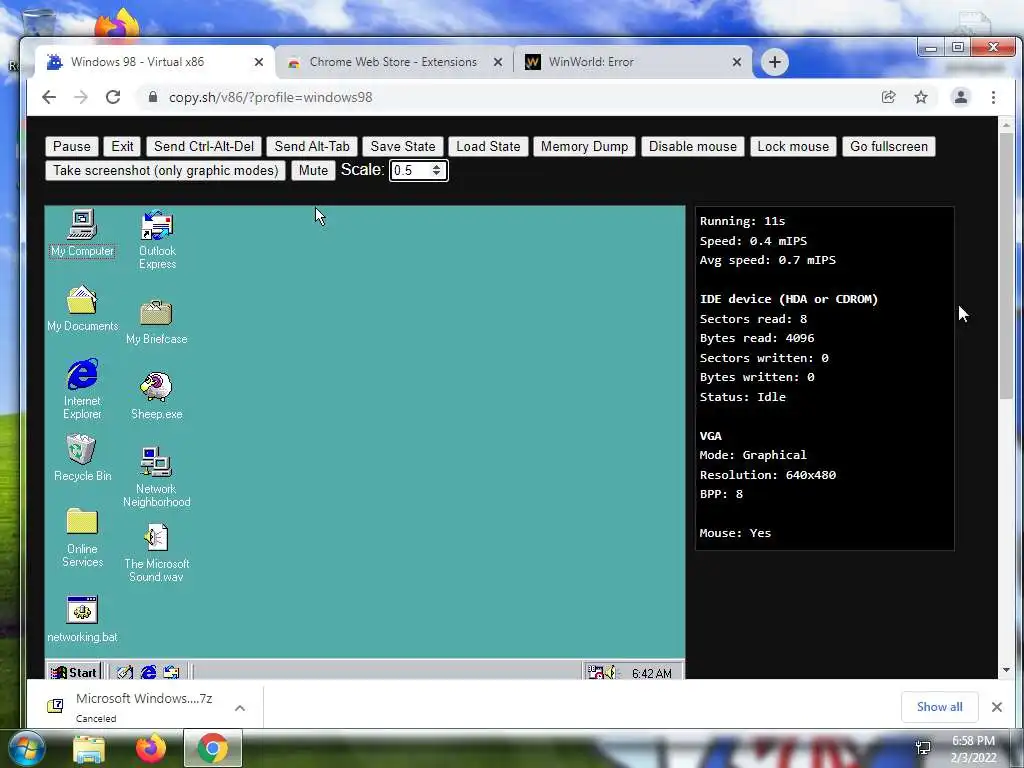Image resolution: width=1024 pixels, height=768 pixels.
Task: Close the Windows 98 Virtual x86 tab
Action: (259, 62)
